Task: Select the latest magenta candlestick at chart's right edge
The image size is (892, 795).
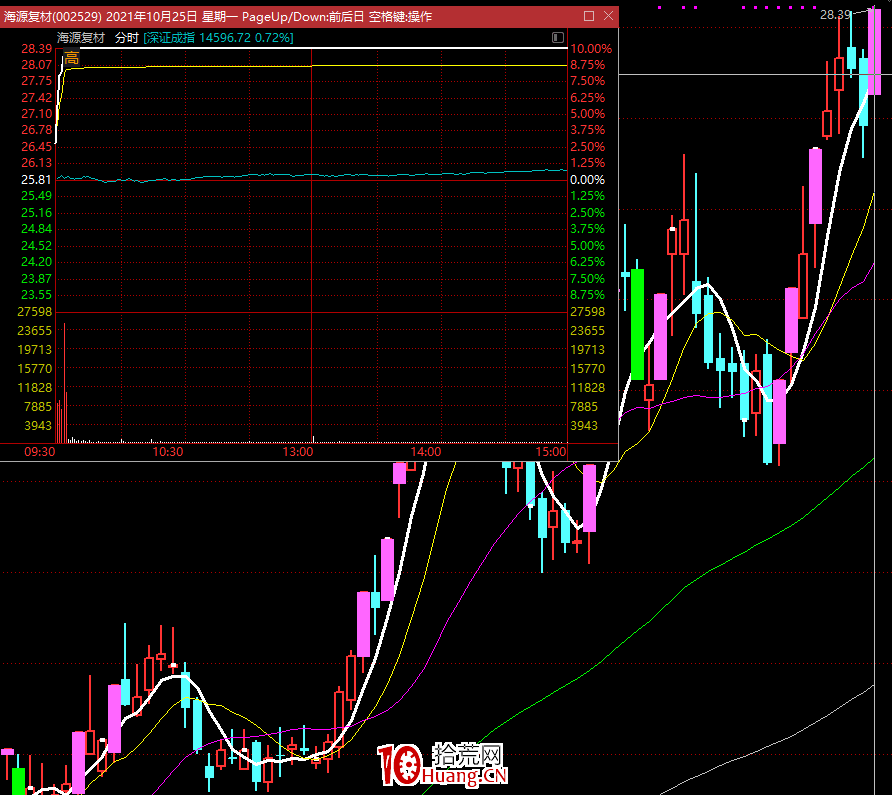Action: coord(874,51)
